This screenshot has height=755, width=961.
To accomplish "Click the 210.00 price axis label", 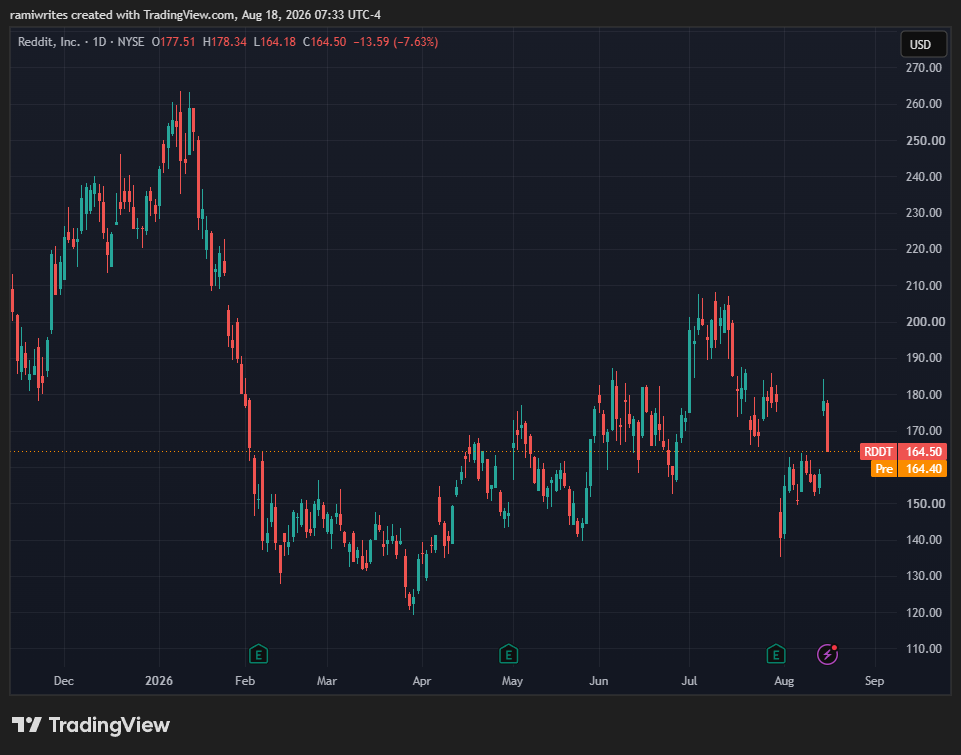I will tap(924, 286).
